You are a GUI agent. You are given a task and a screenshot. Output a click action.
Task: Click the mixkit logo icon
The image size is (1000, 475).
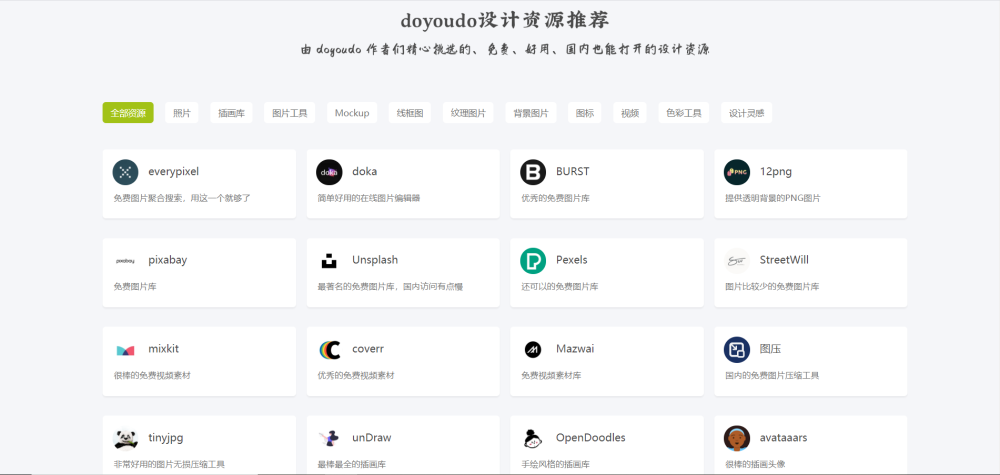126,349
